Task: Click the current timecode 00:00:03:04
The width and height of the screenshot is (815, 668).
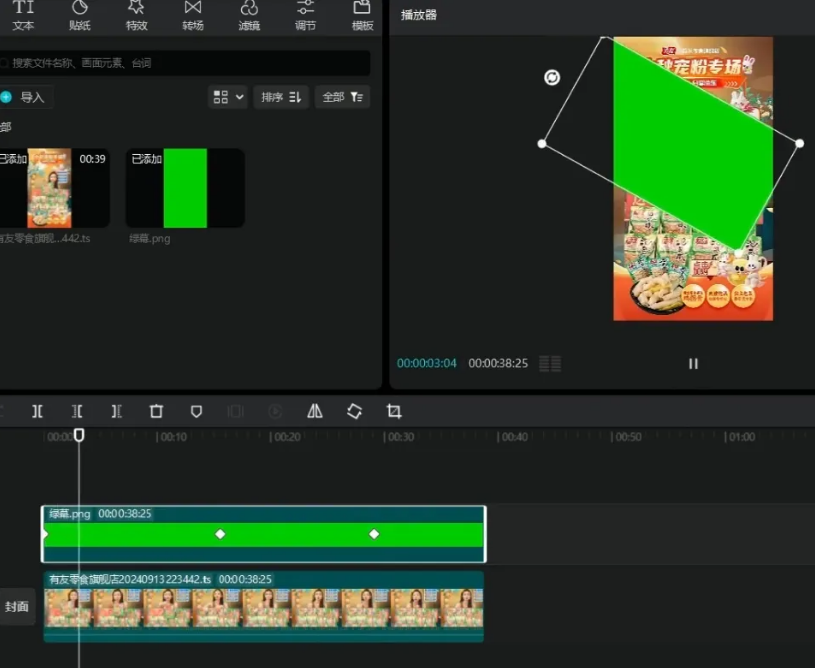Action: (x=427, y=363)
